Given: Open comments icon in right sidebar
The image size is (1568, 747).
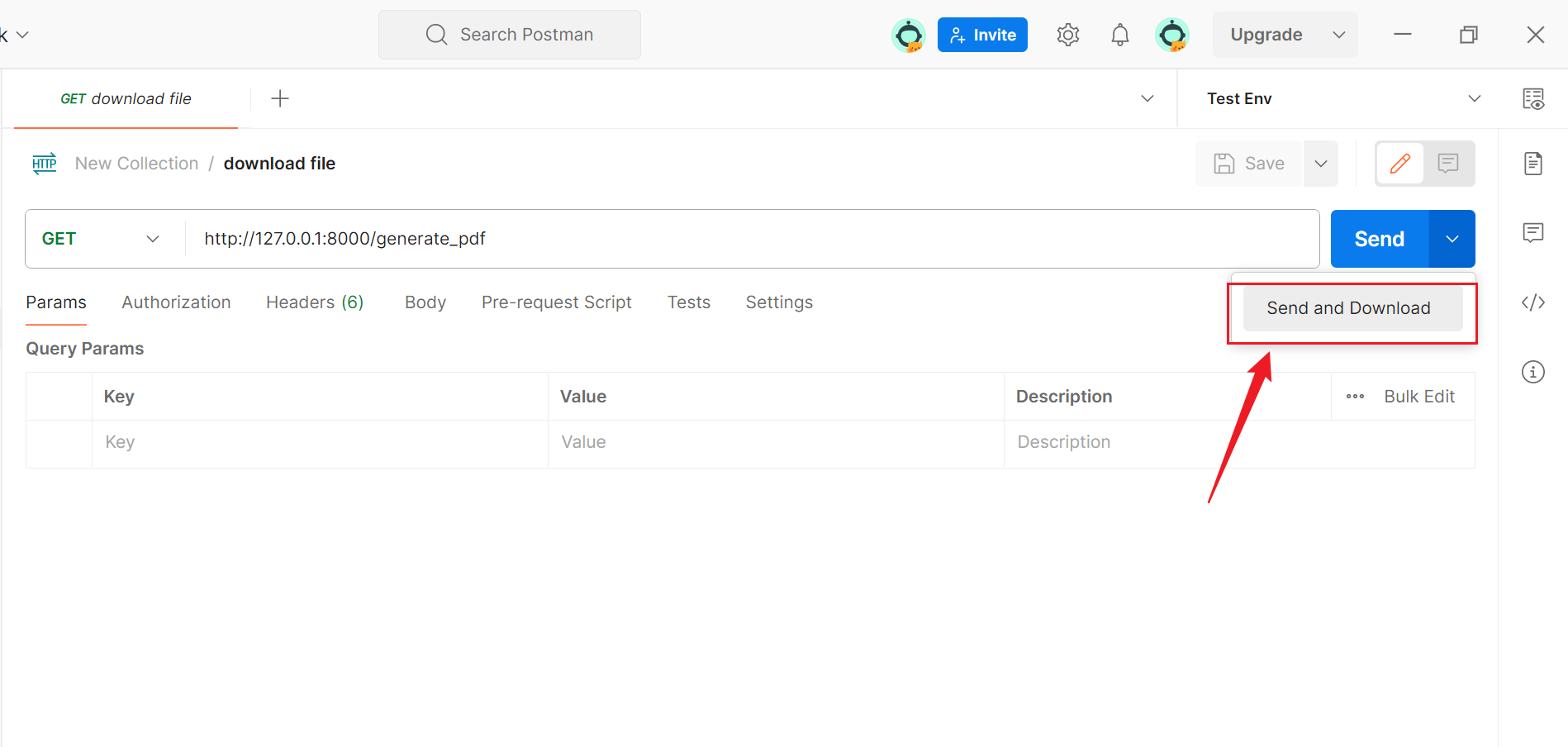Looking at the screenshot, I should click(x=1533, y=233).
